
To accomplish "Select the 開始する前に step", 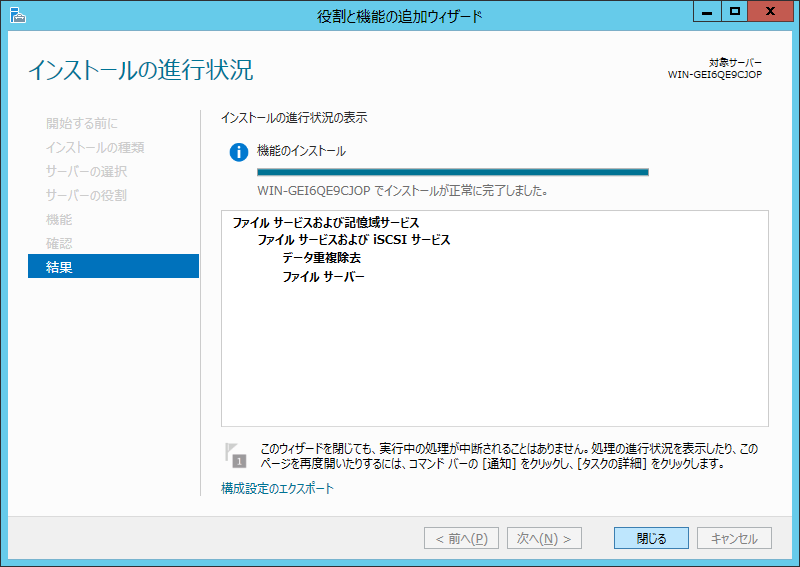I will 81,123.
